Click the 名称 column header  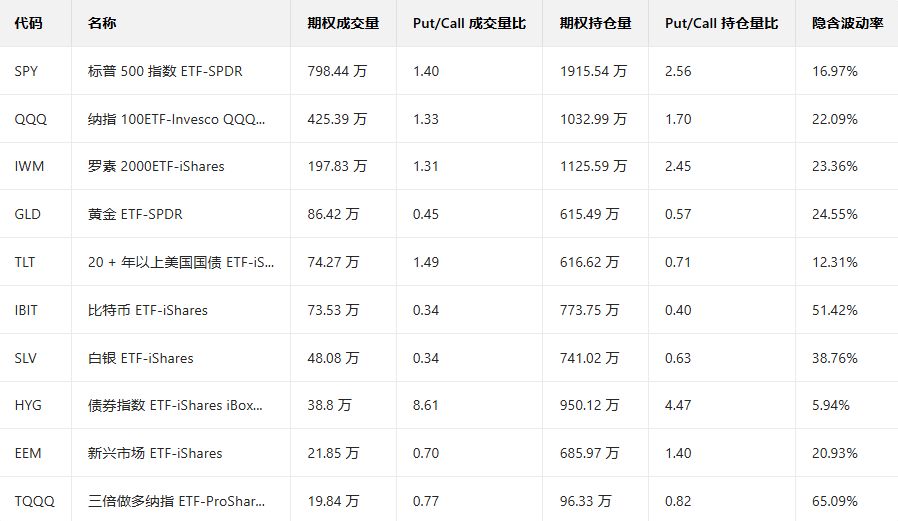102,23
